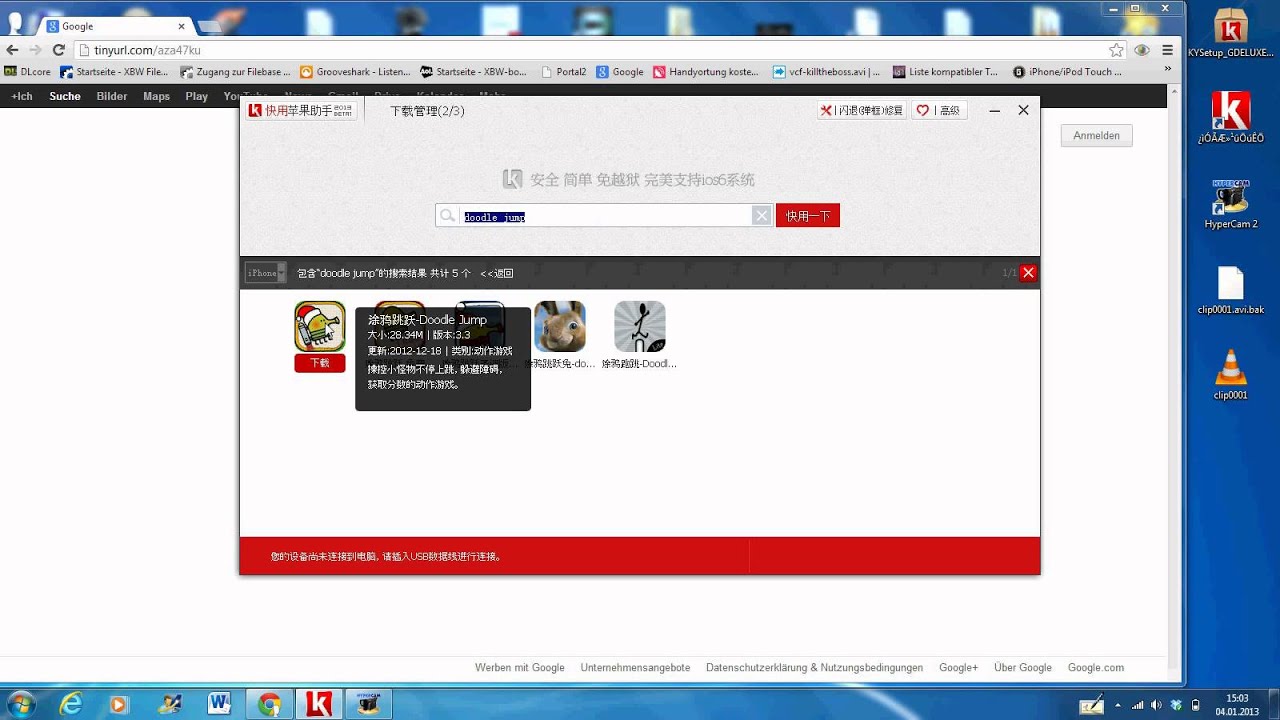This screenshot has height=720, width=1280.
Task: Open vcf-killtheboss.avi bookmark
Action: pyautogui.click(x=826, y=72)
